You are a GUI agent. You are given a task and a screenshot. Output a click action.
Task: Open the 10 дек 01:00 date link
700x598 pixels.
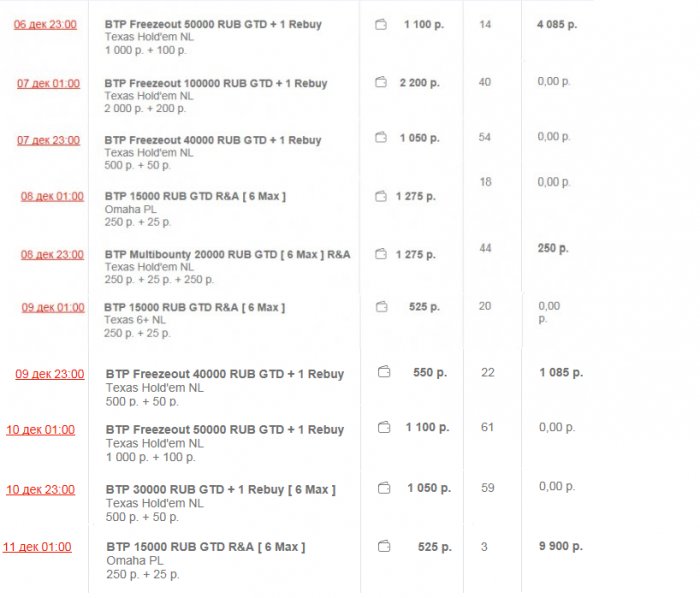(x=40, y=430)
